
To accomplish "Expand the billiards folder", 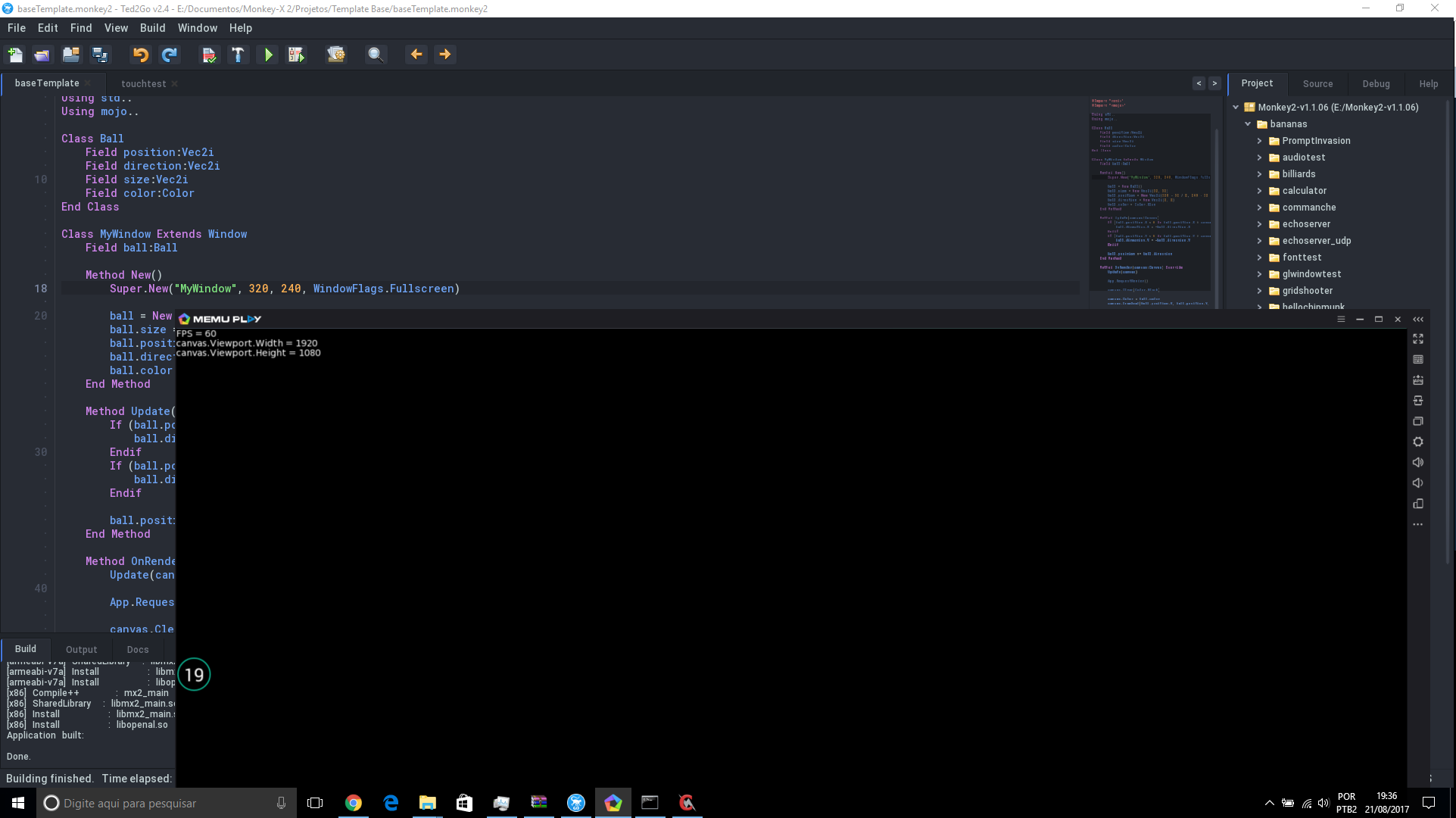I will tap(1260, 174).
